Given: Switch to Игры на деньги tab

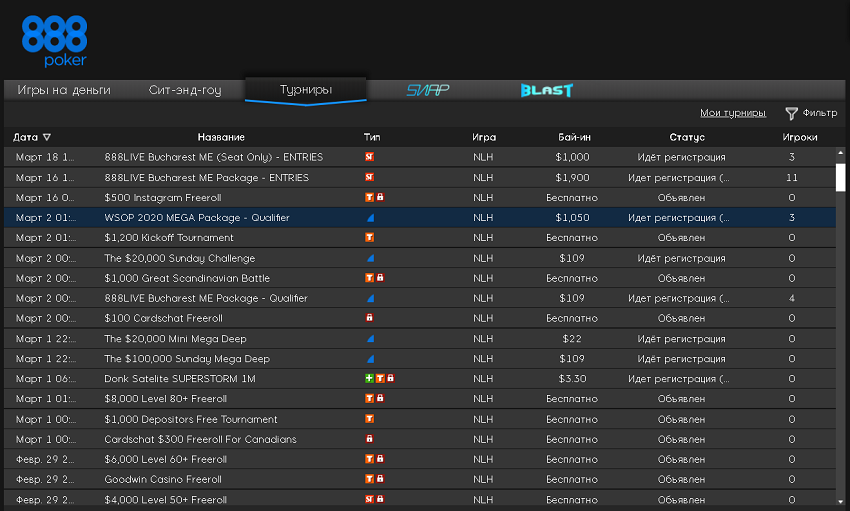Looking at the screenshot, I should [64, 90].
